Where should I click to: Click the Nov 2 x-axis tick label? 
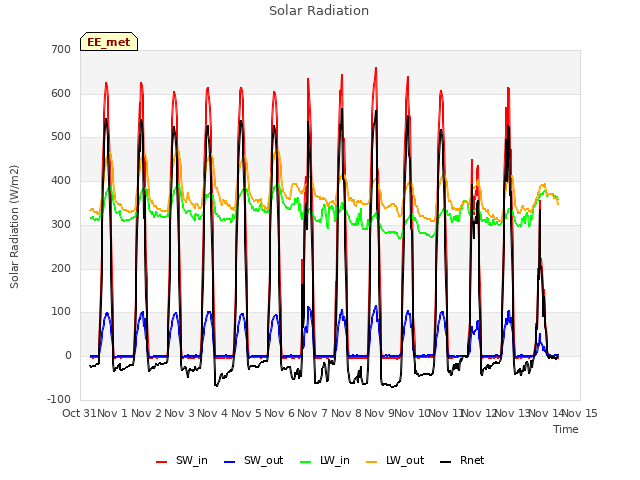[x=147, y=413]
